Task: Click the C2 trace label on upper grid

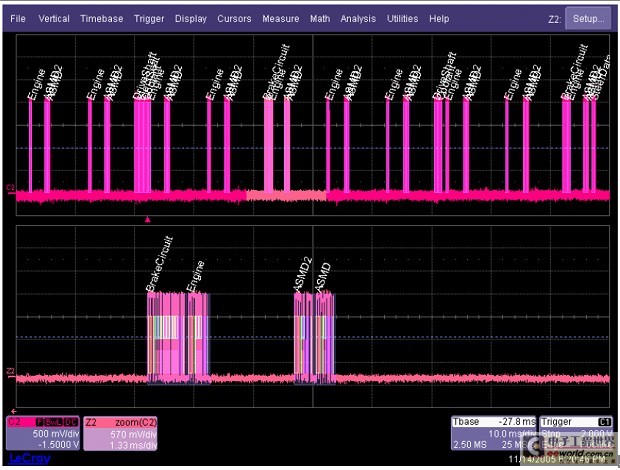Action: (11, 187)
